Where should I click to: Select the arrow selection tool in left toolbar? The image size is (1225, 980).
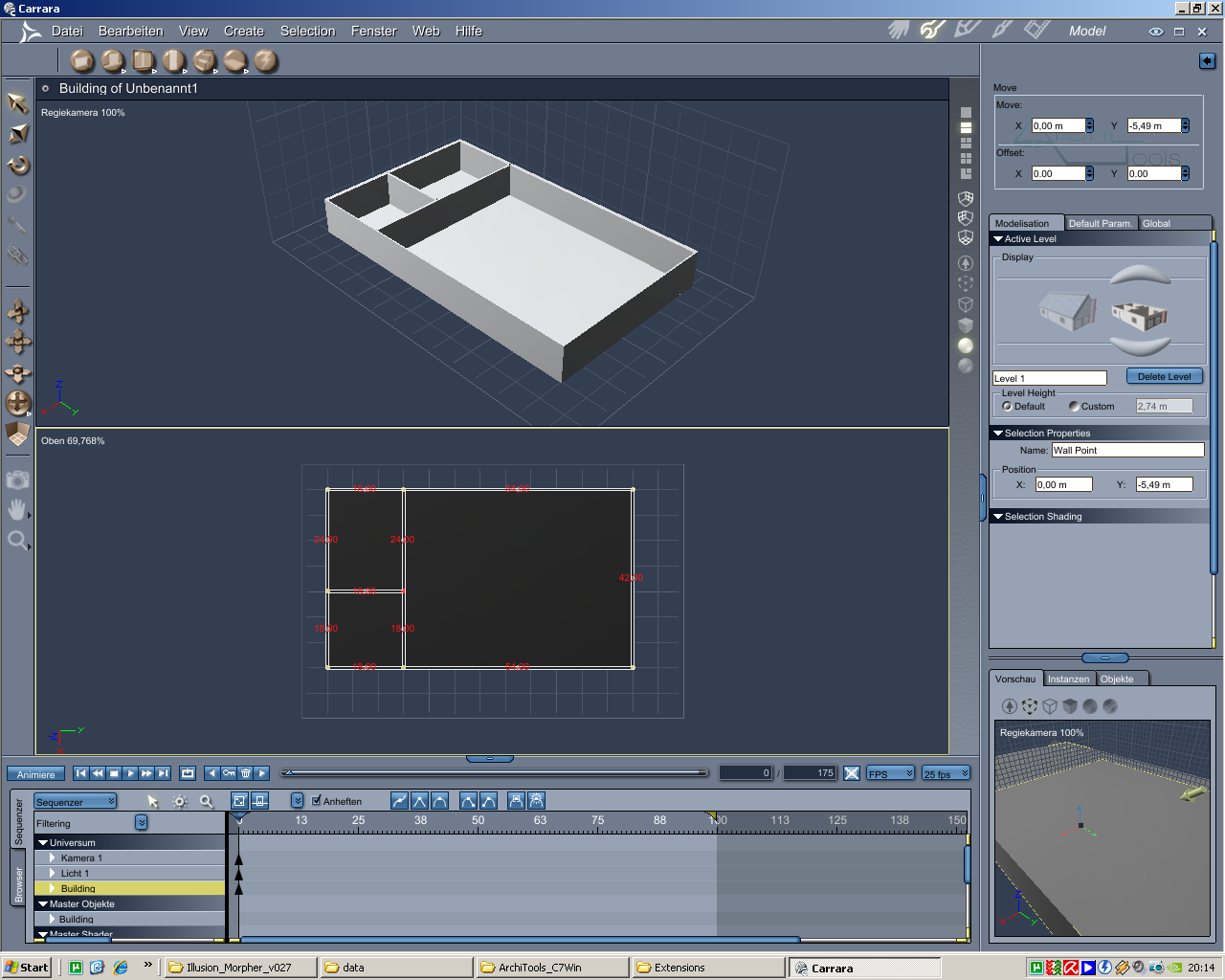click(x=17, y=102)
